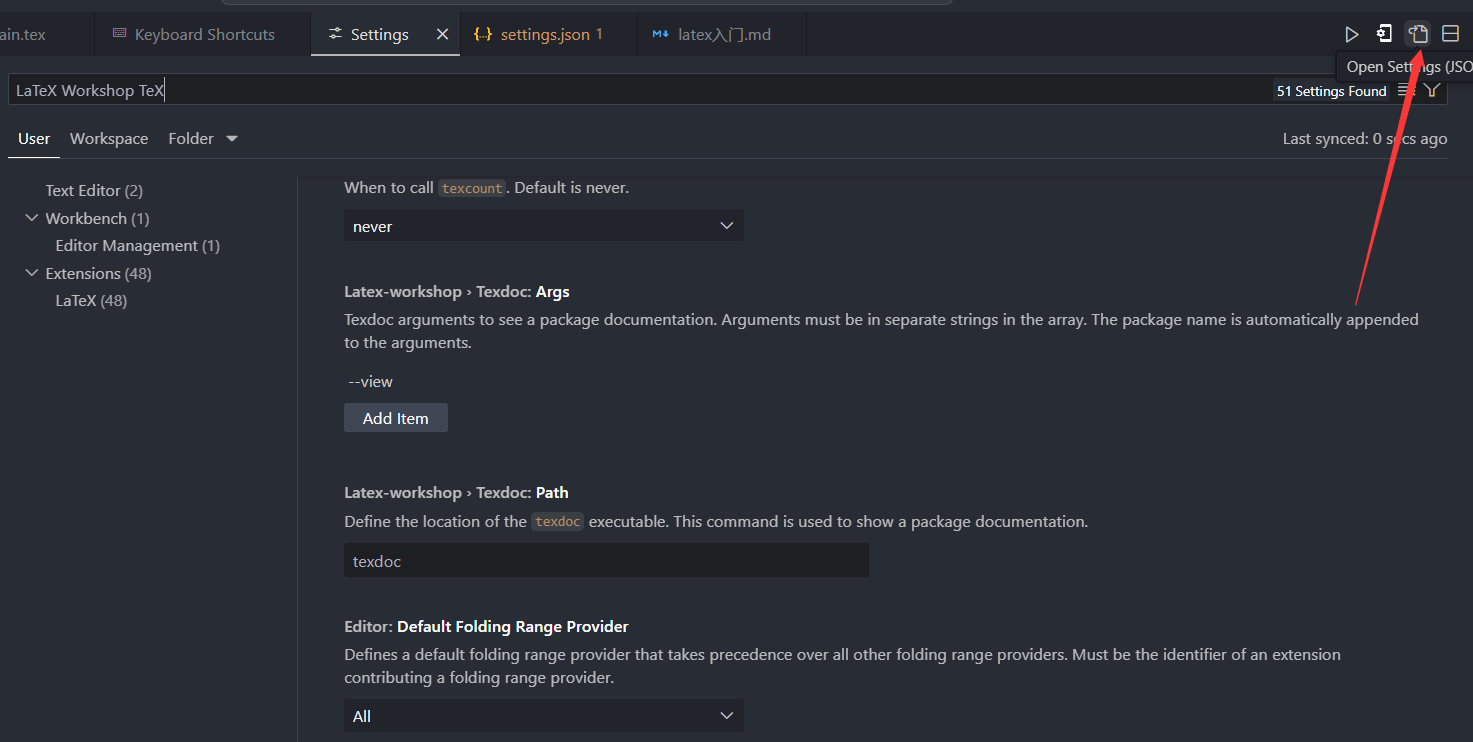Click the Latex-workshop Texdoc: Args heading
This screenshot has height=742, width=1473.
tap(457, 292)
